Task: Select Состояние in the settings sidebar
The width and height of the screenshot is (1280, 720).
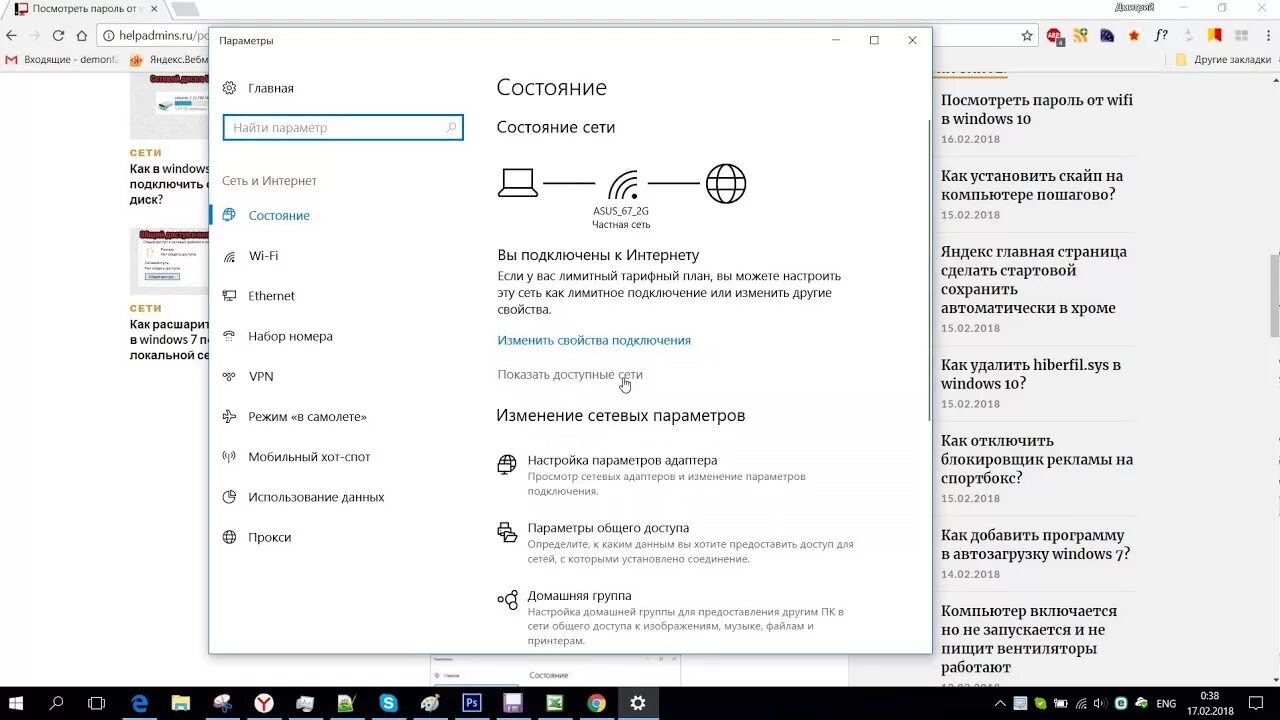Action: [x=266, y=216]
